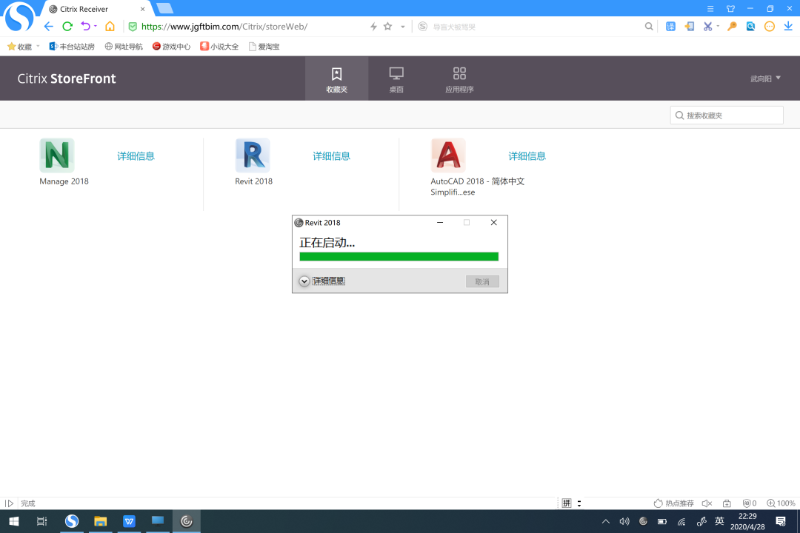Expand the 收藏 favorites dropdown arrow
800x533 pixels.
tap(38, 46)
